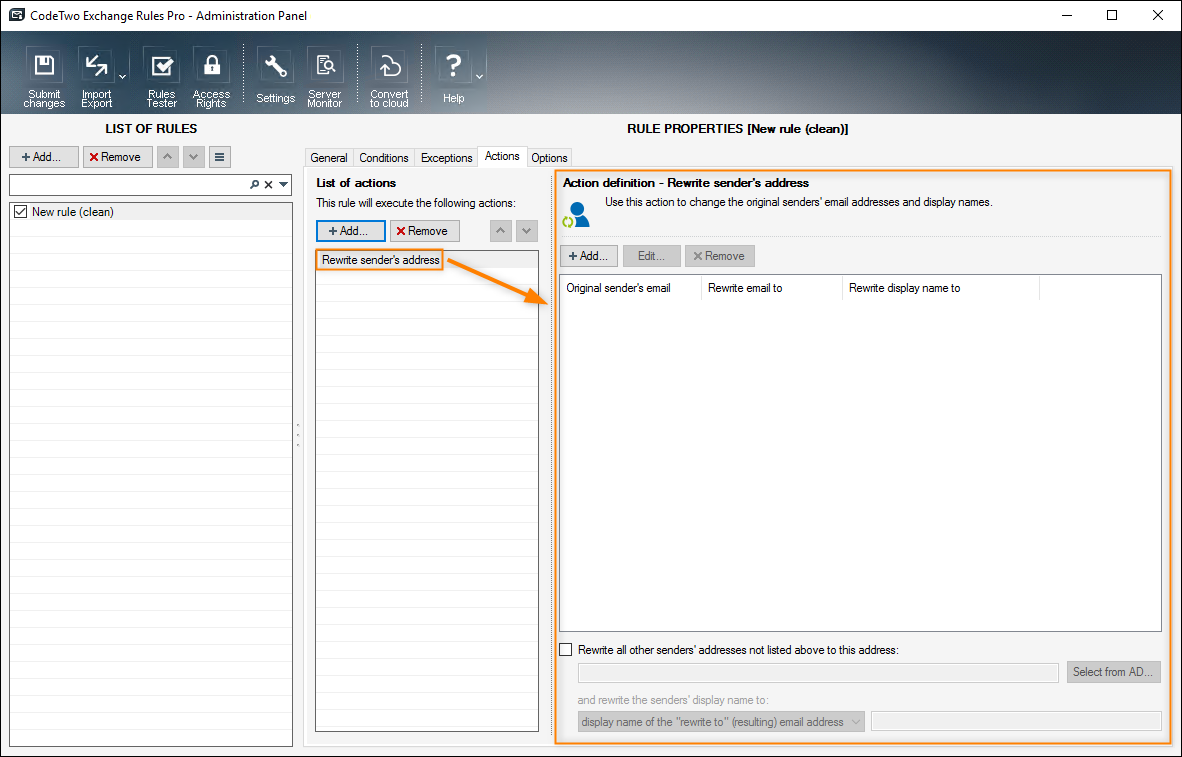Sort by Rewrite display name to column
Screen dimensions: 1182x757
[941, 288]
